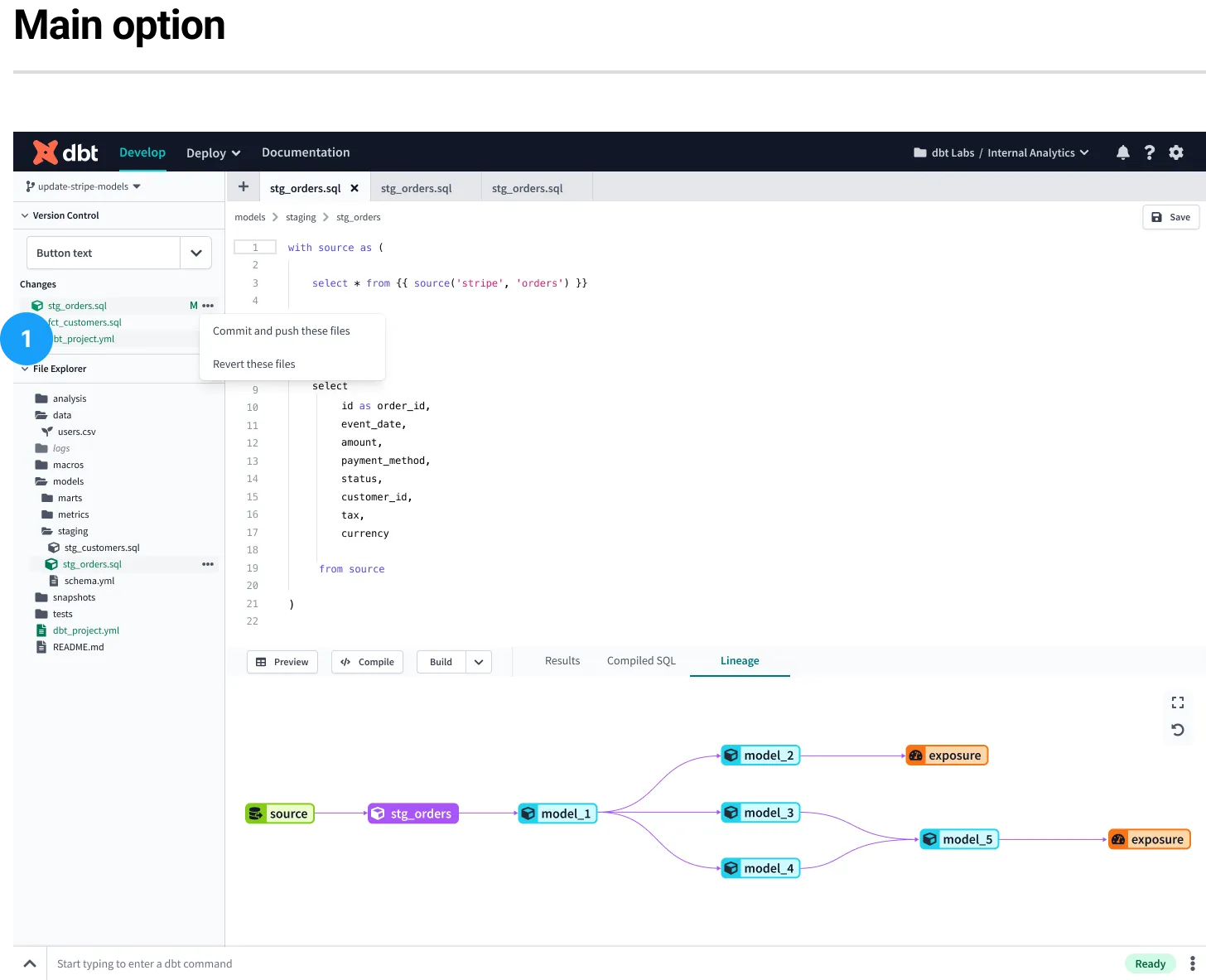Focus the dbt command input field
This screenshot has width=1206, height=980.
tap(580, 963)
